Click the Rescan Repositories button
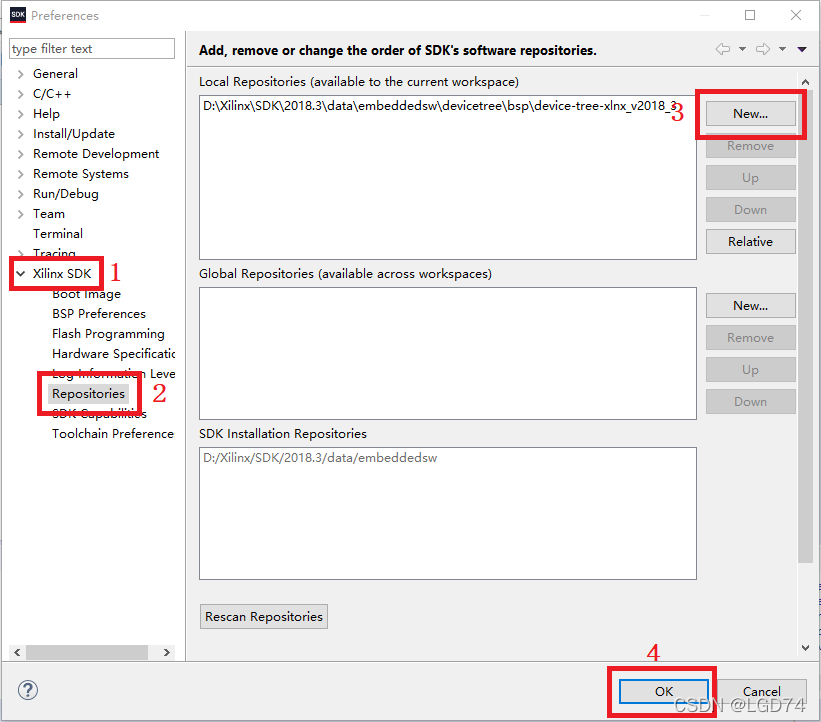The image size is (821, 722). (264, 616)
